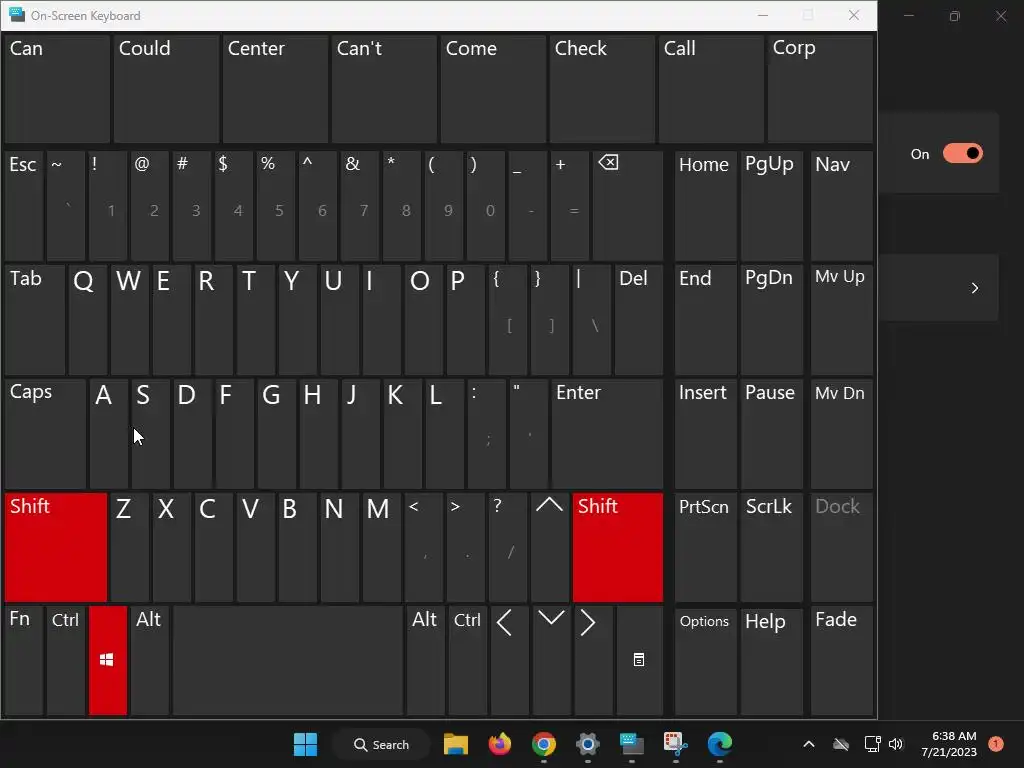Viewport: 1024px width, 768px height.
Task: Open the Windows Start menu in taskbar
Action: 305,744
